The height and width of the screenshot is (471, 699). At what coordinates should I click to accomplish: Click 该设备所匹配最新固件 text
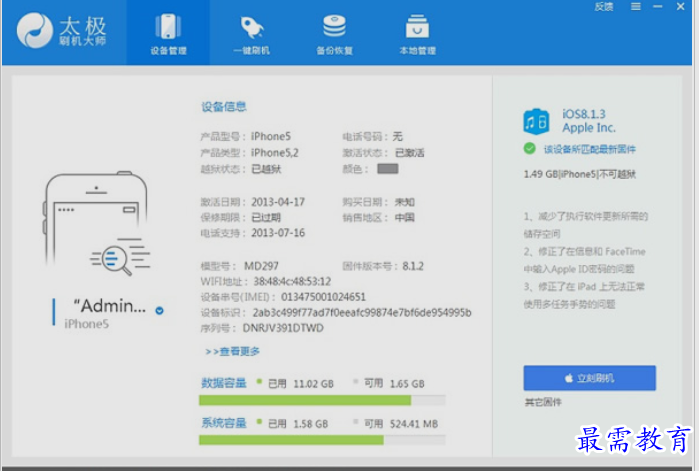(x=589, y=149)
